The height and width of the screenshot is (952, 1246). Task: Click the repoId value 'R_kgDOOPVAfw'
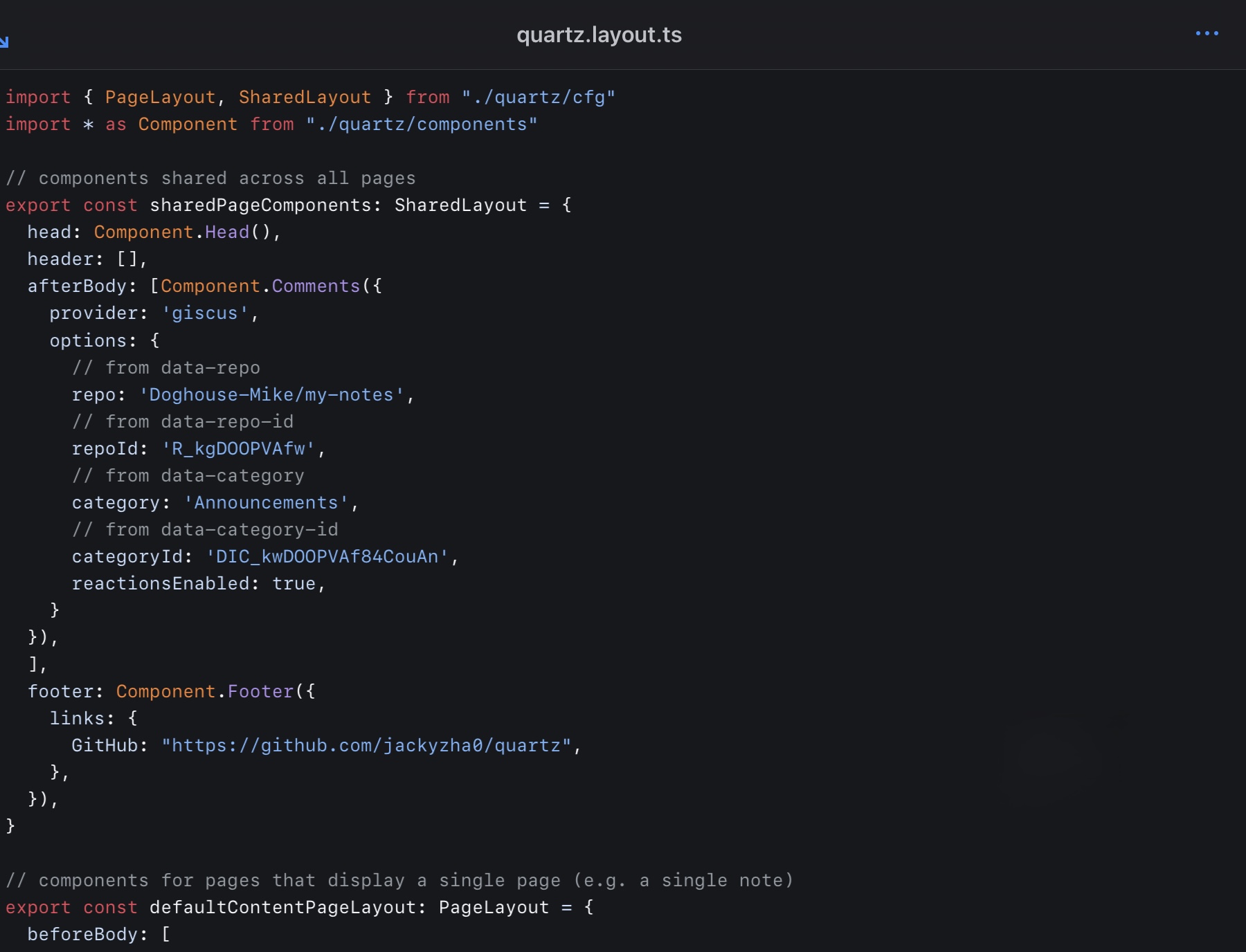point(238,448)
